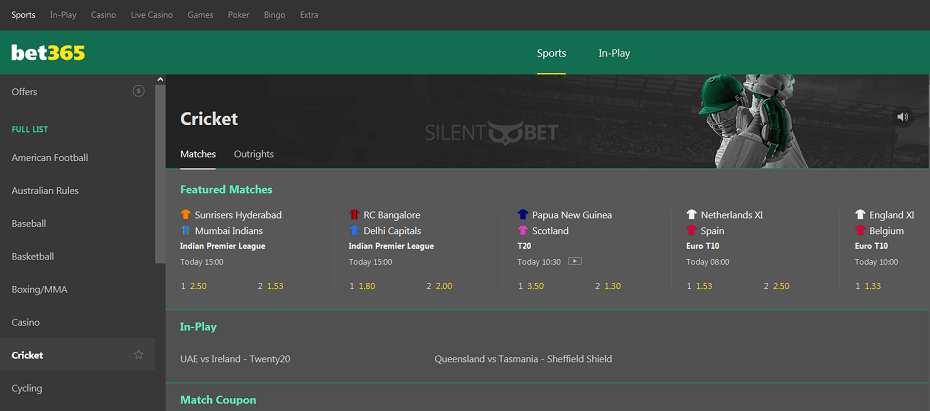
Task: Click the bet365 logo
Action: pos(48,53)
